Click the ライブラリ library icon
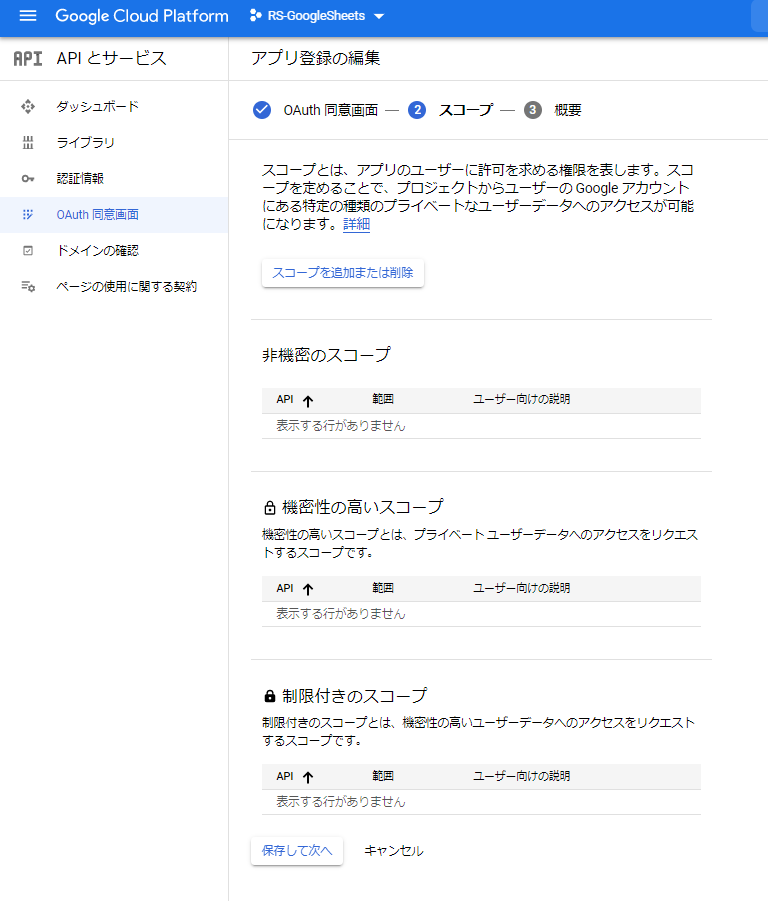Image resolution: width=768 pixels, height=901 pixels. 28,143
